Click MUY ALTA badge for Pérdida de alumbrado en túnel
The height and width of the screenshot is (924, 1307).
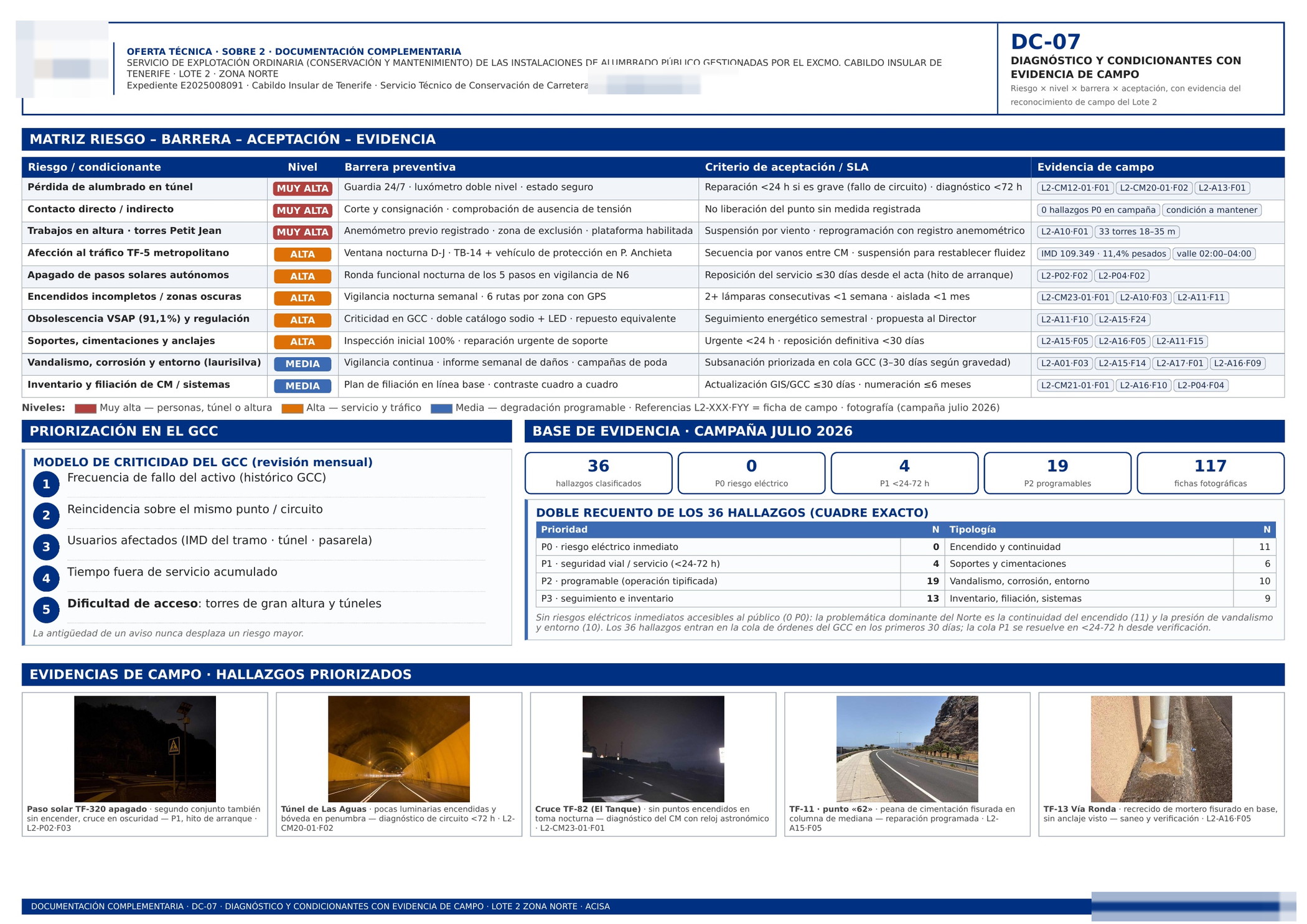pos(302,189)
